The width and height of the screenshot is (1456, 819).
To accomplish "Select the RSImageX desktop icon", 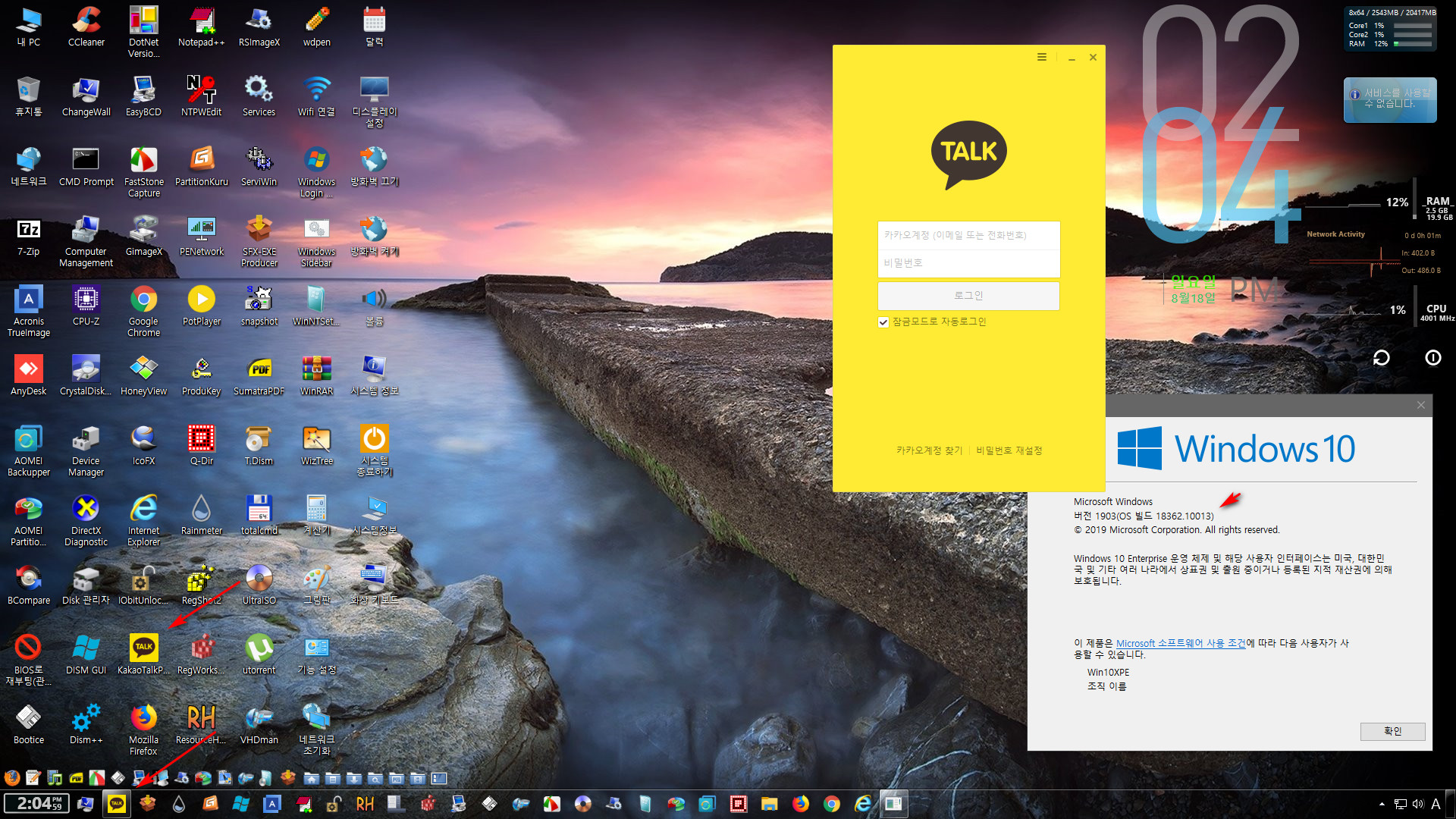I will (259, 27).
